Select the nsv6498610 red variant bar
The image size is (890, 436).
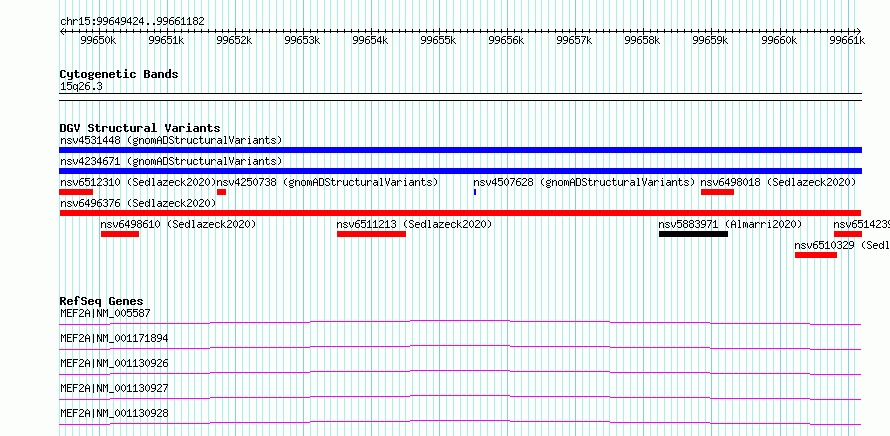(120, 234)
